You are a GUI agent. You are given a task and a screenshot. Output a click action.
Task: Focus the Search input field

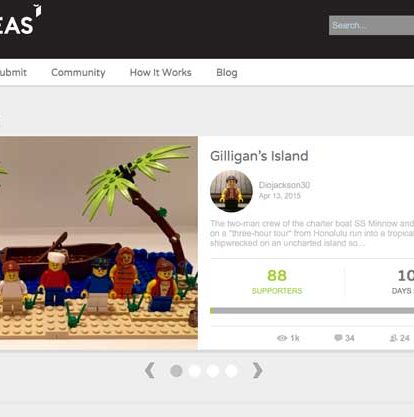click(x=371, y=25)
